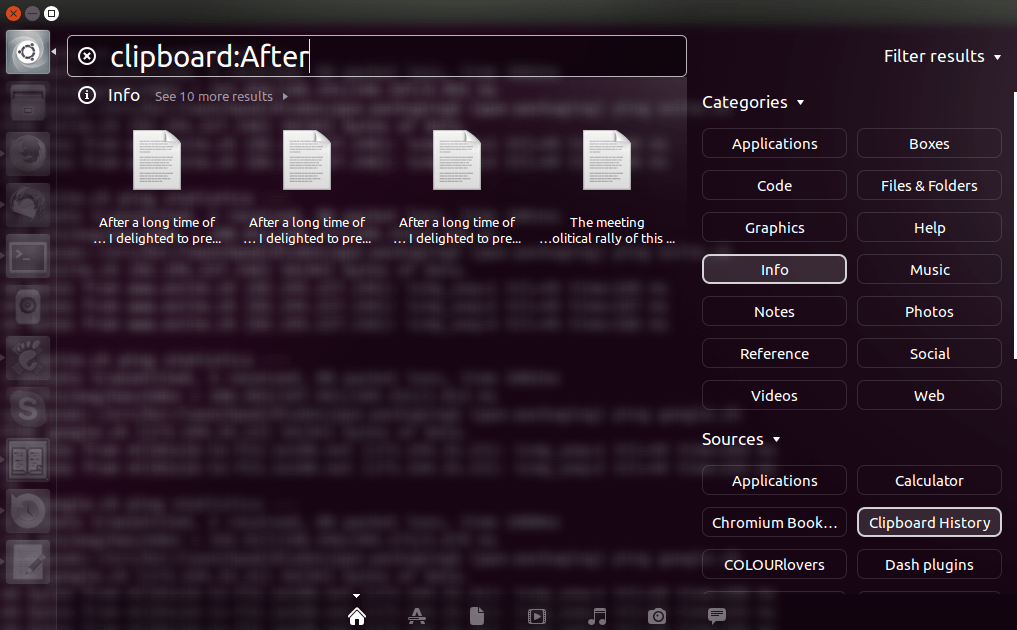The width and height of the screenshot is (1017, 630).
Task: Enable the Calculator source
Action: [x=928, y=480]
